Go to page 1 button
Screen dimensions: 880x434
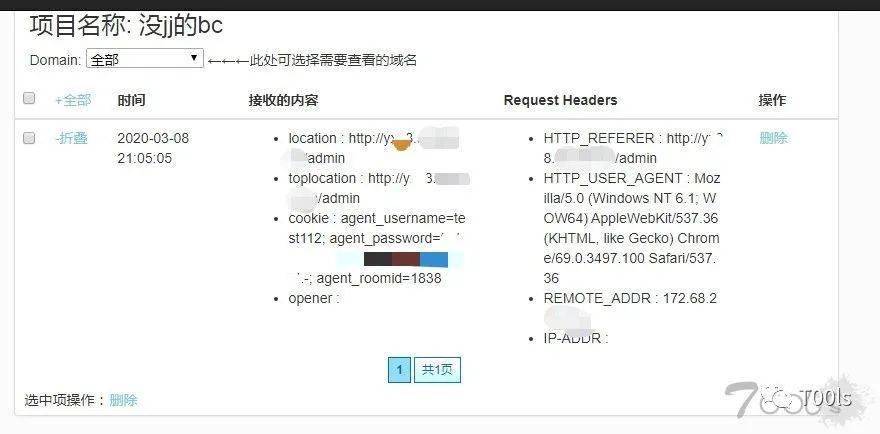point(399,370)
